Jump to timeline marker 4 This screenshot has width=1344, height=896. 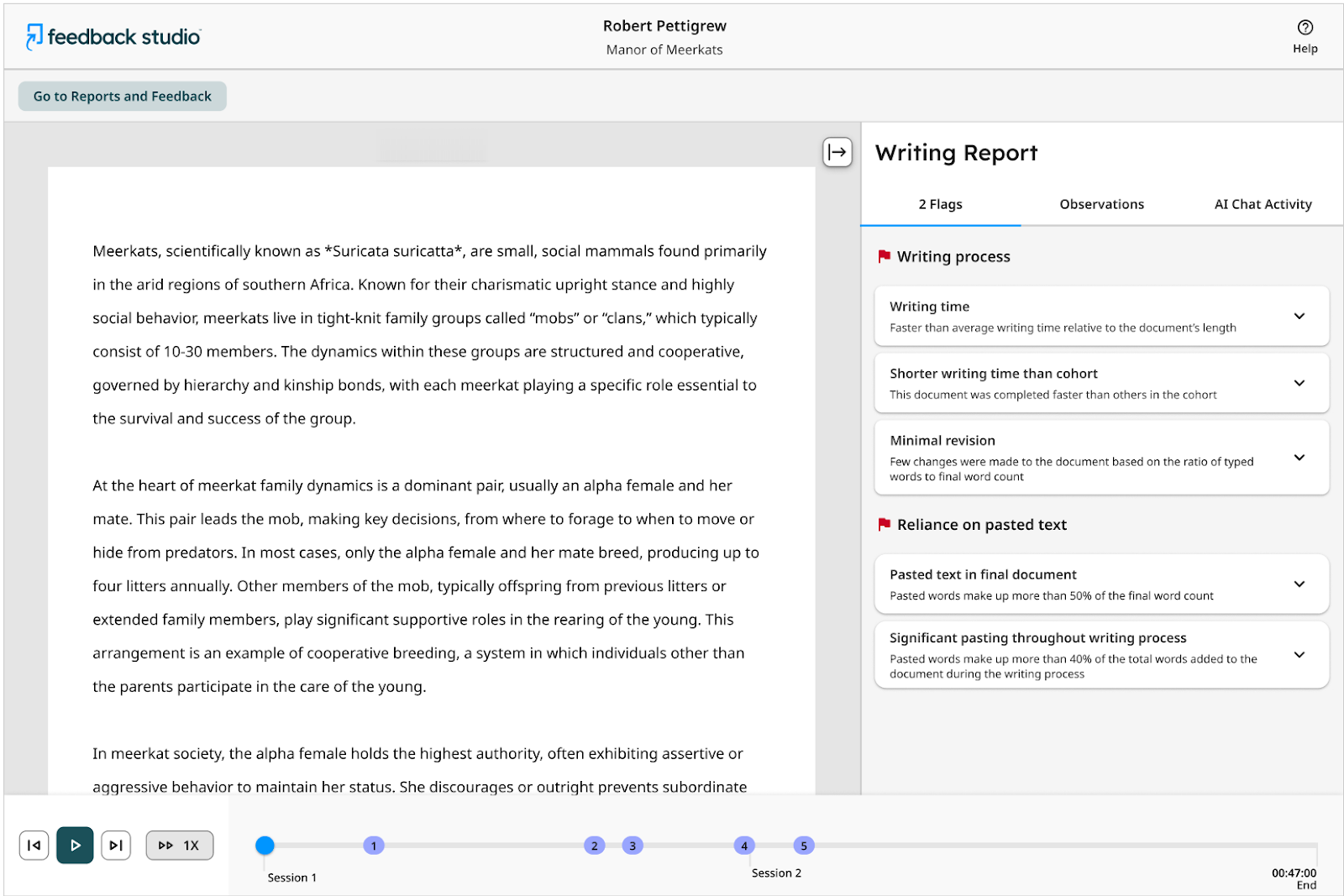tap(744, 846)
